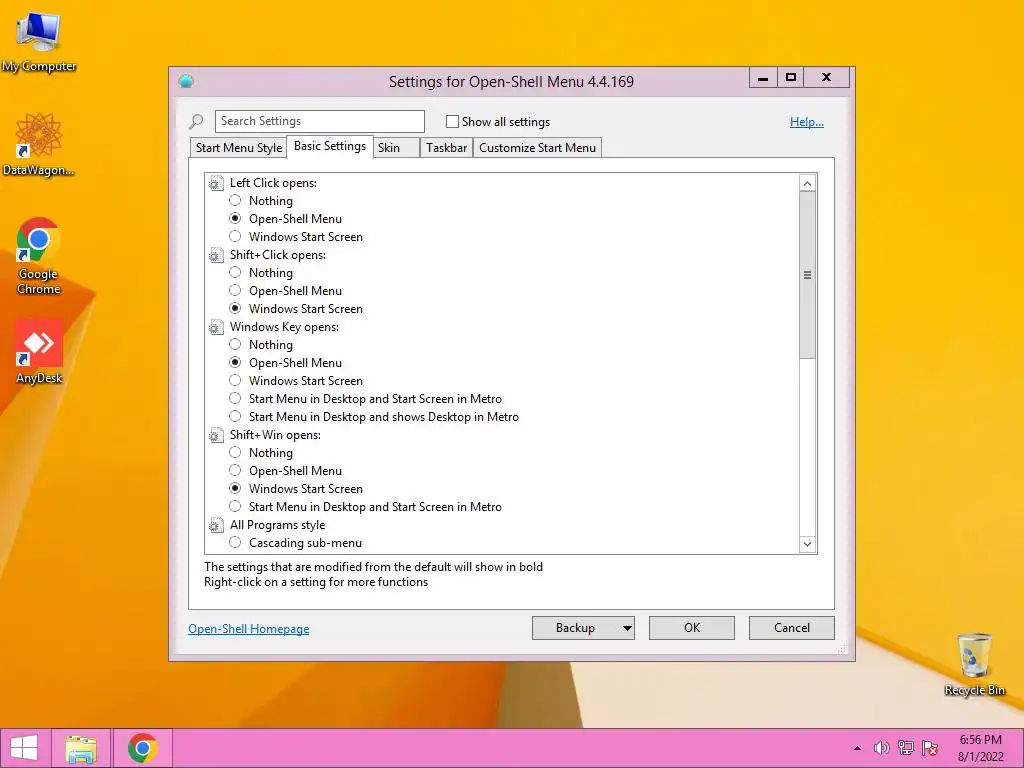Click the Action Center flag icon
The image size is (1024, 768).
pos(930,748)
